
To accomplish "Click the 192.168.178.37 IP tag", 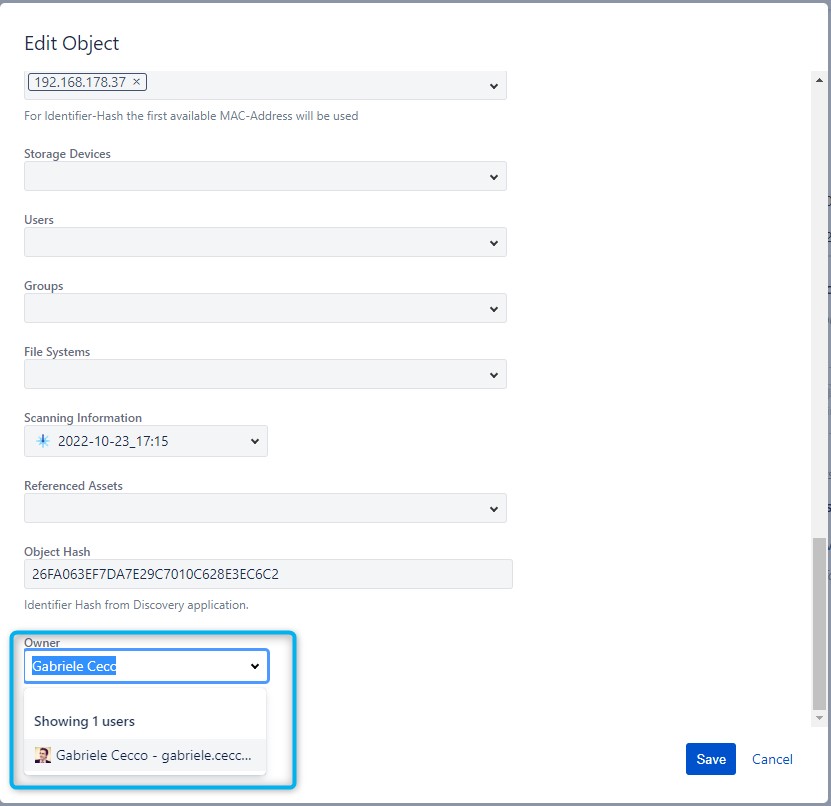I will point(79,82).
